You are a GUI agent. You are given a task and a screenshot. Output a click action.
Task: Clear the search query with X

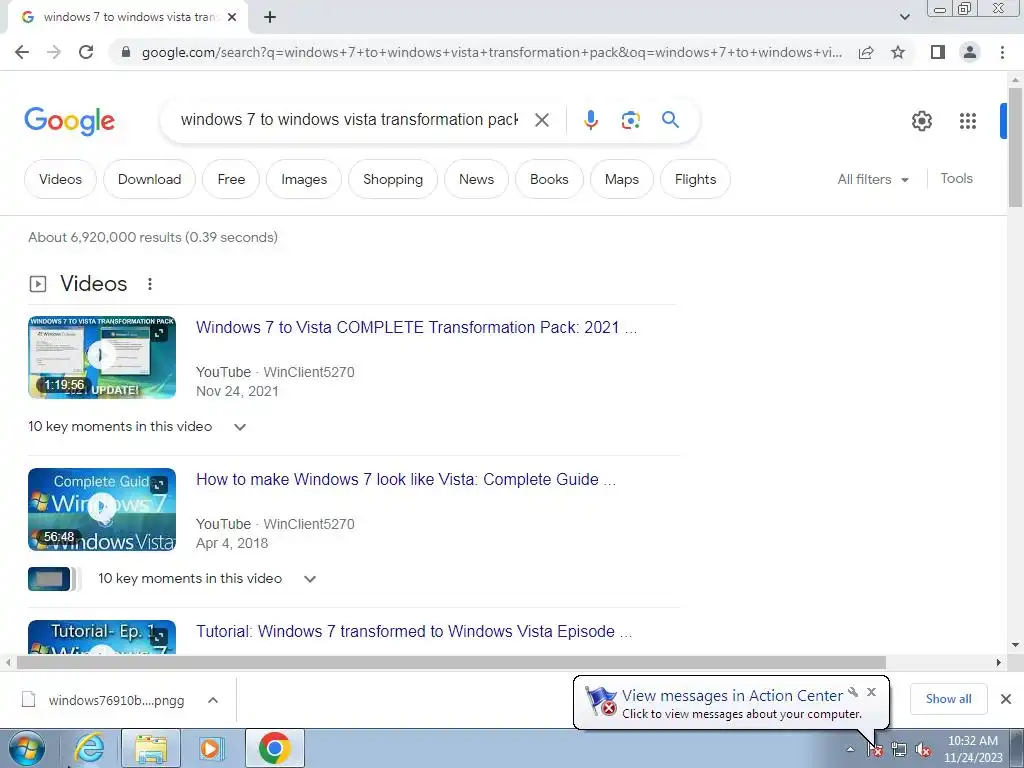541,120
